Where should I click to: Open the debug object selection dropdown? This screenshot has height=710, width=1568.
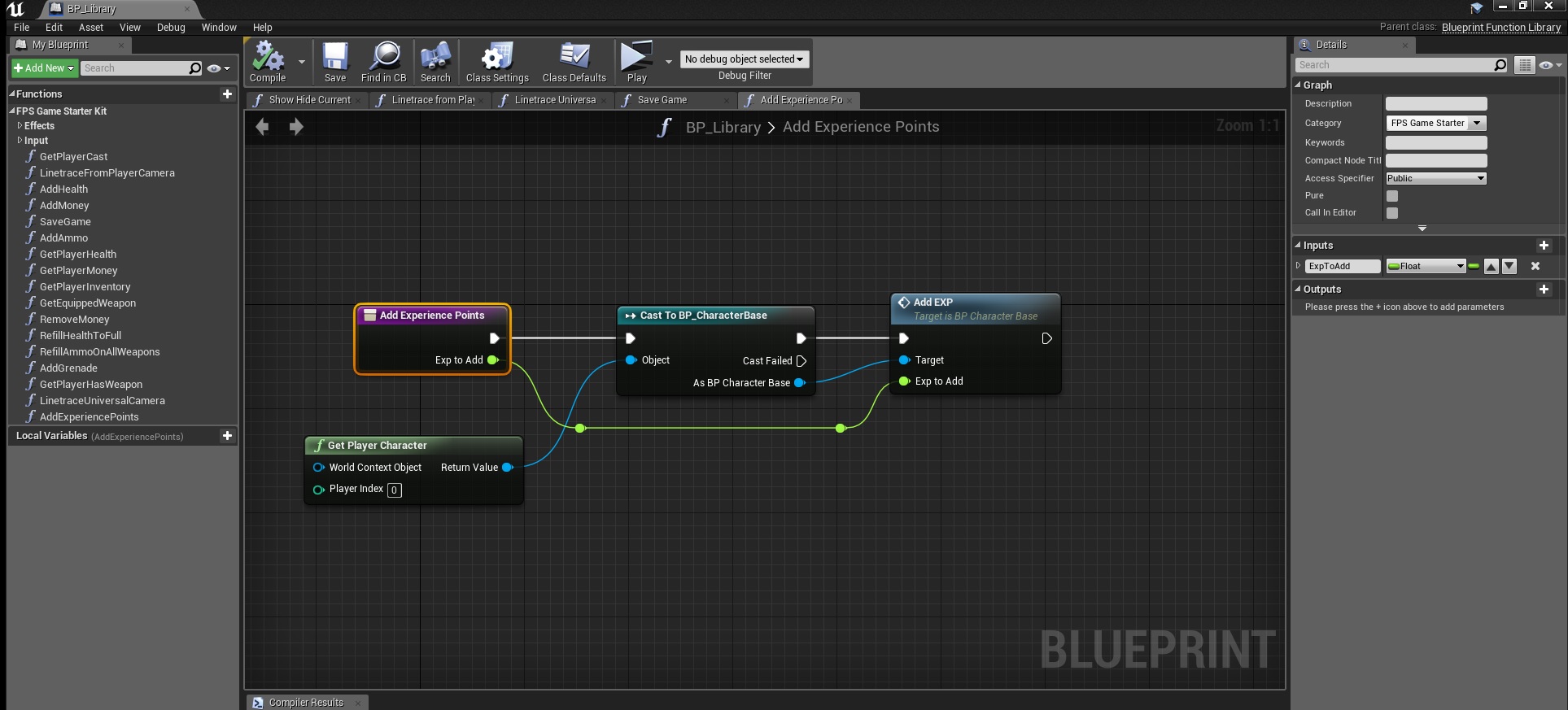(744, 59)
